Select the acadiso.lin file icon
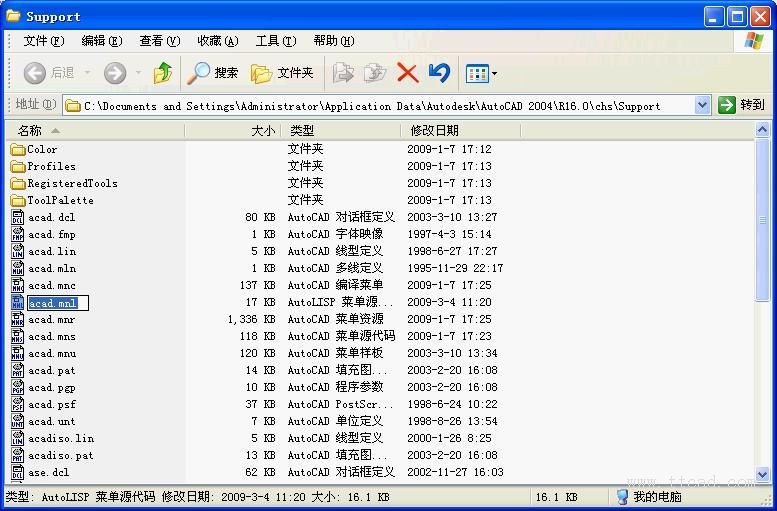777x511 pixels. (17, 438)
